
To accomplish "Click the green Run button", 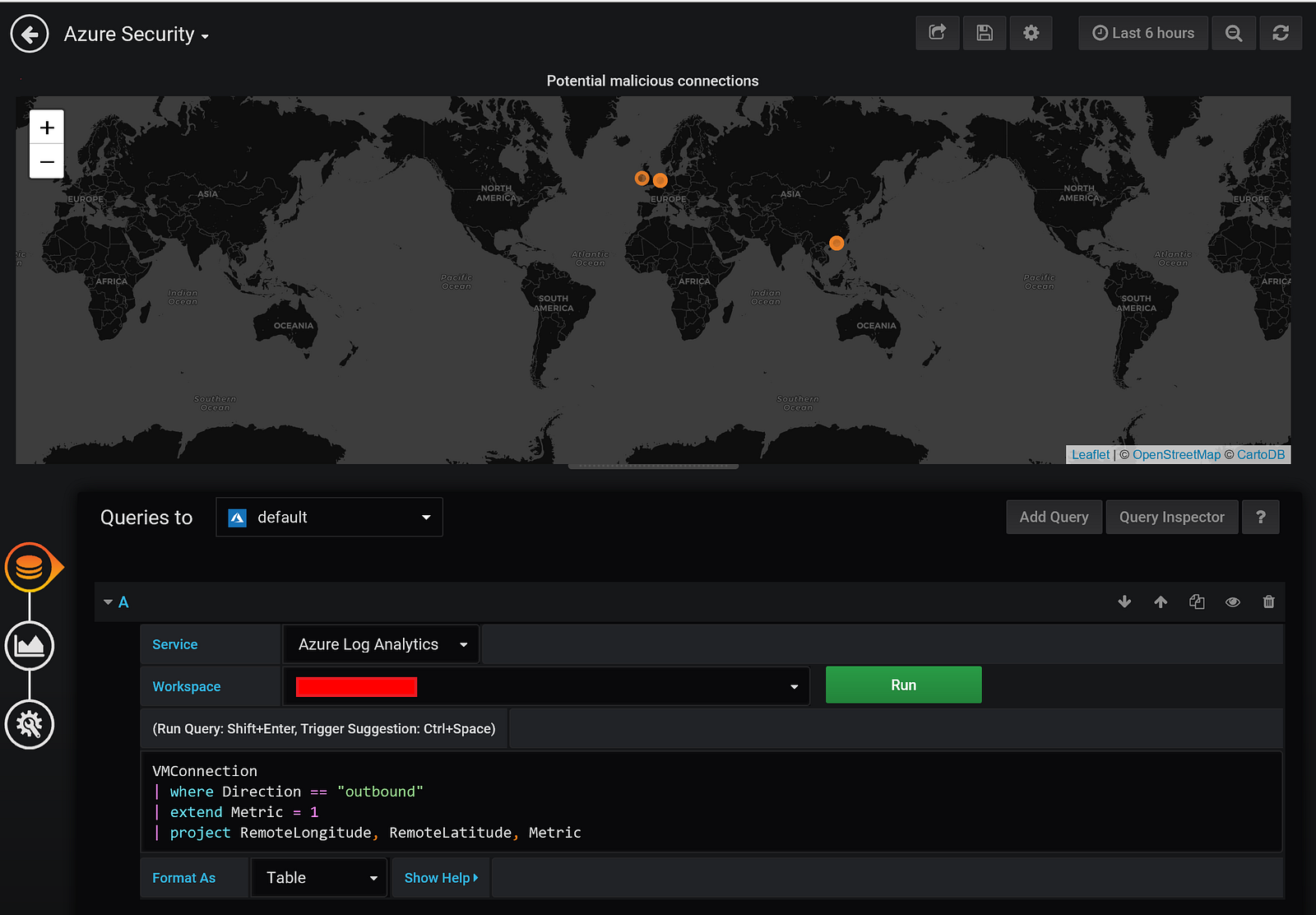I will [x=903, y=685].
